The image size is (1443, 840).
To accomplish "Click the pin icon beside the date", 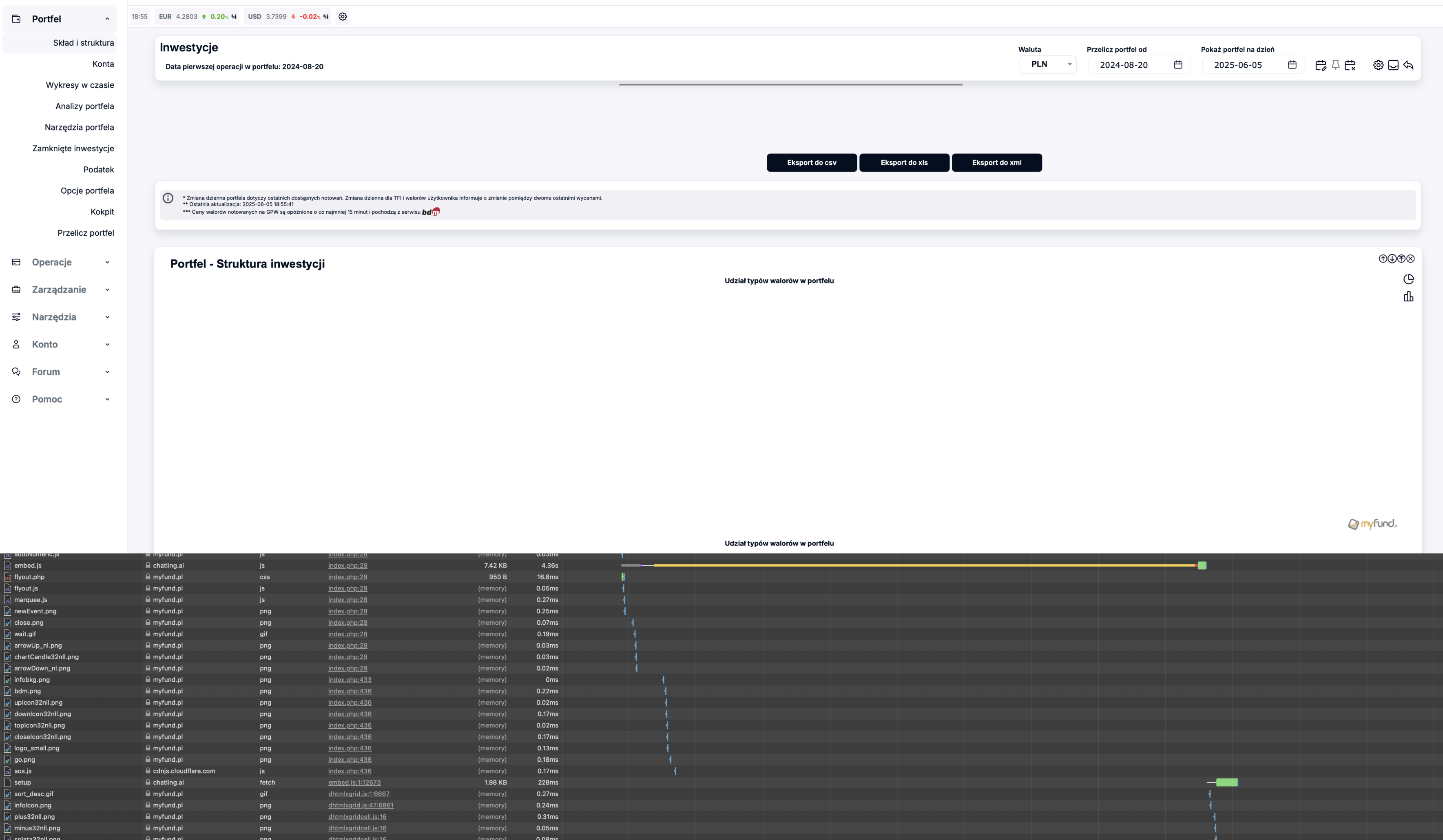I will click(1335, 65).
